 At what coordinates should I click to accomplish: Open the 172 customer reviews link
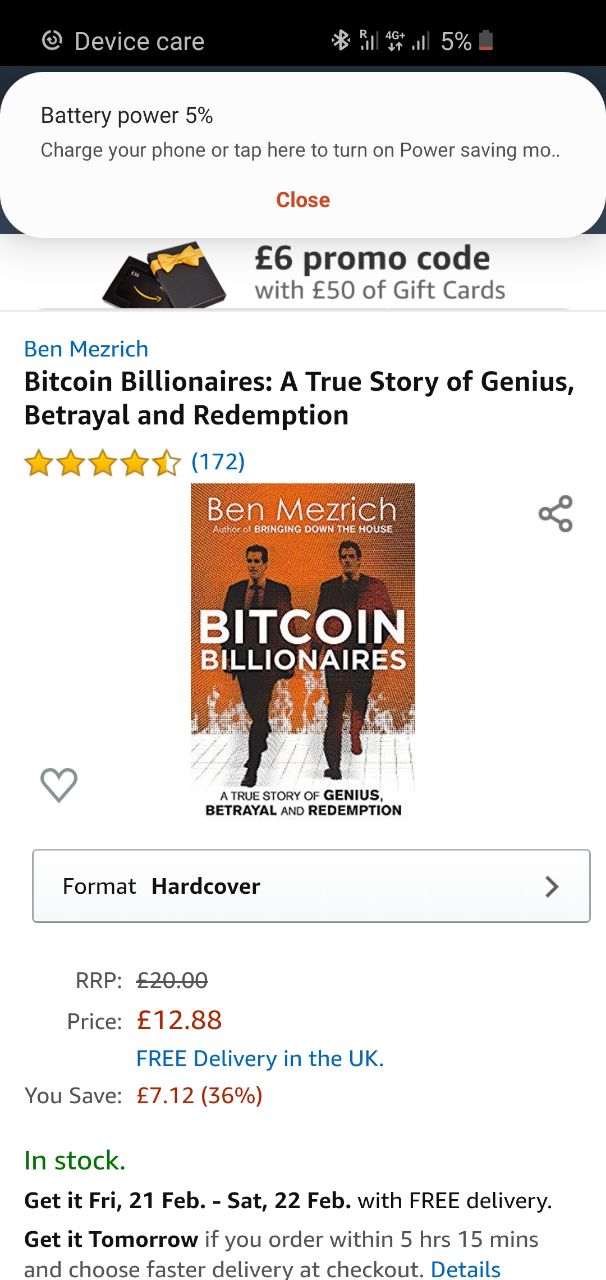218,462
